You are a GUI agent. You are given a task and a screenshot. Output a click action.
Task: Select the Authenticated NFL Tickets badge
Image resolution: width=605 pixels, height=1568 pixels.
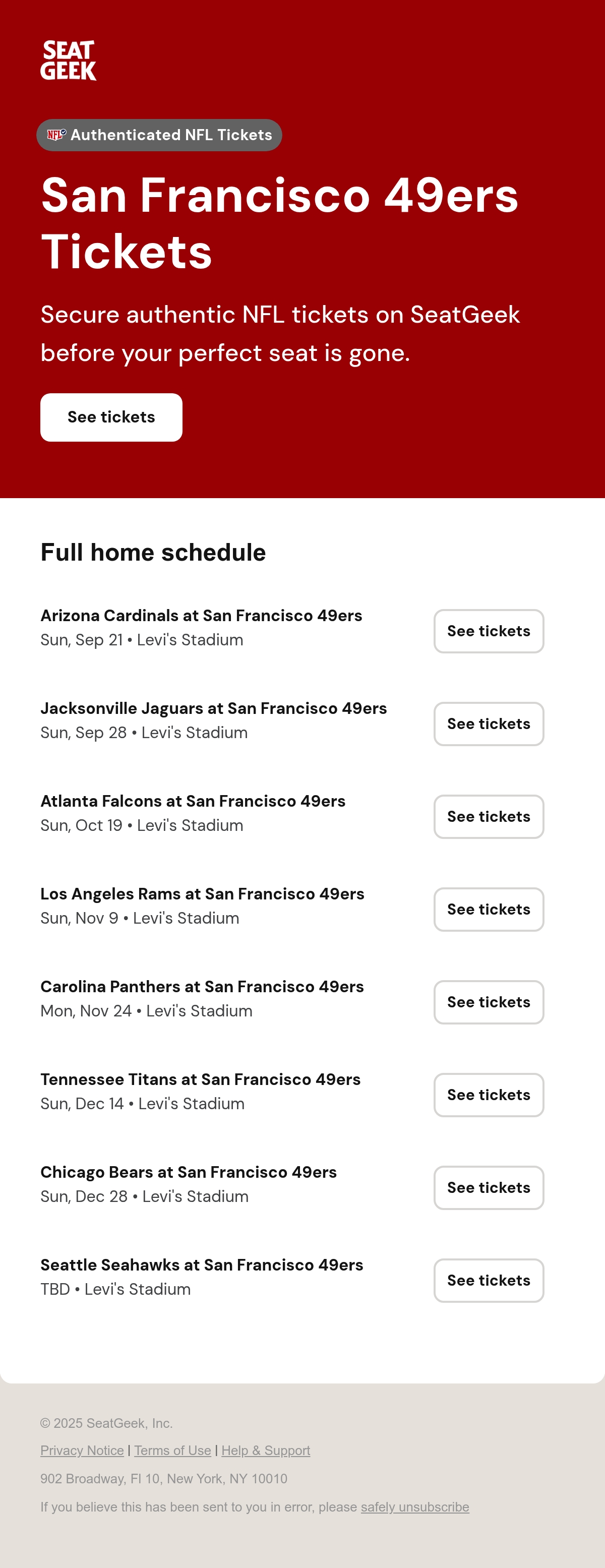(x=159, y=135)
